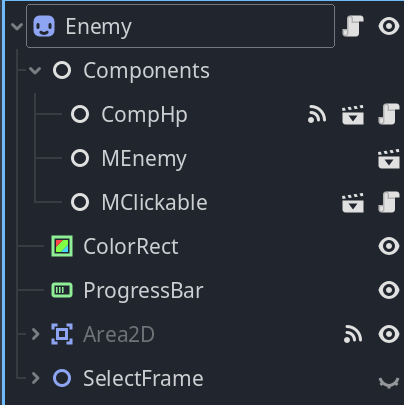404x405 pixels.
Task: Collapse the Enemy root node
Action: click(17, 26)
